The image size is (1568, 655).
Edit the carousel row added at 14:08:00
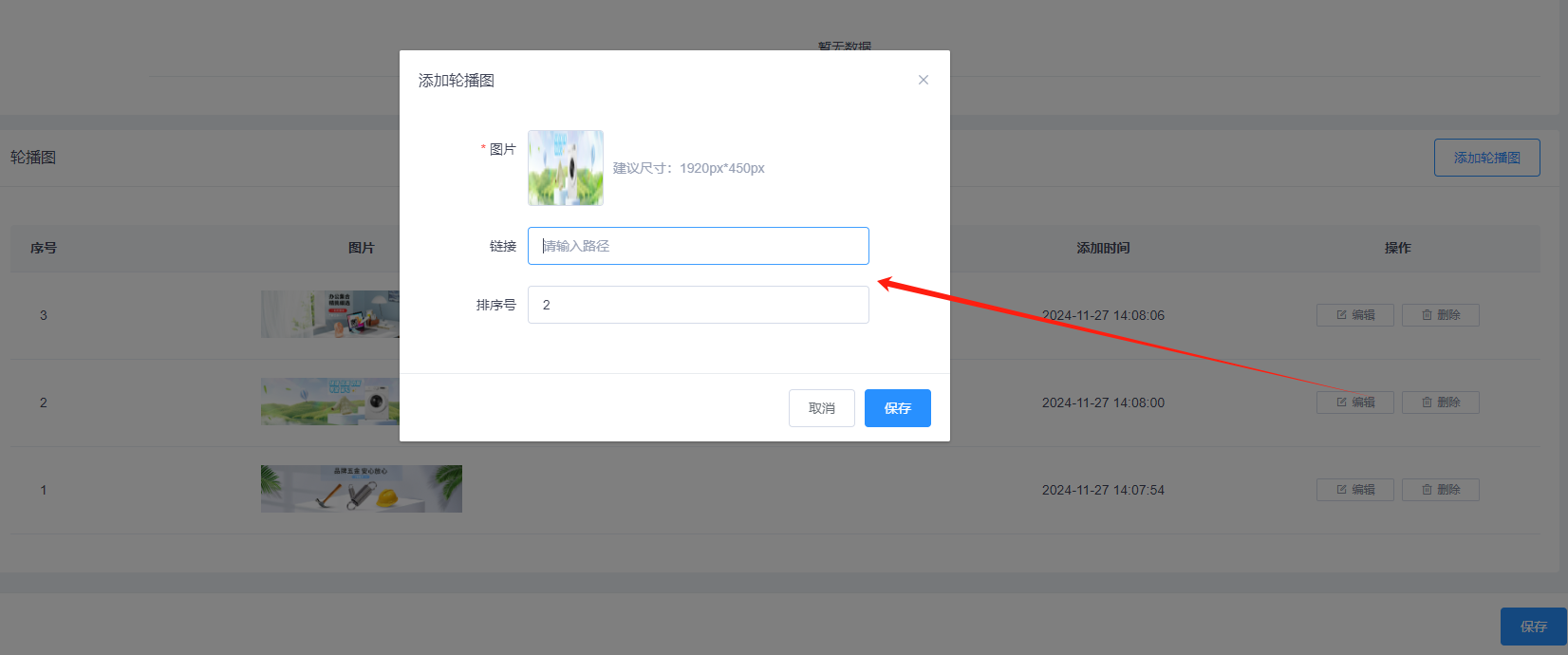pyautogui.click(x=1354, y=402)
